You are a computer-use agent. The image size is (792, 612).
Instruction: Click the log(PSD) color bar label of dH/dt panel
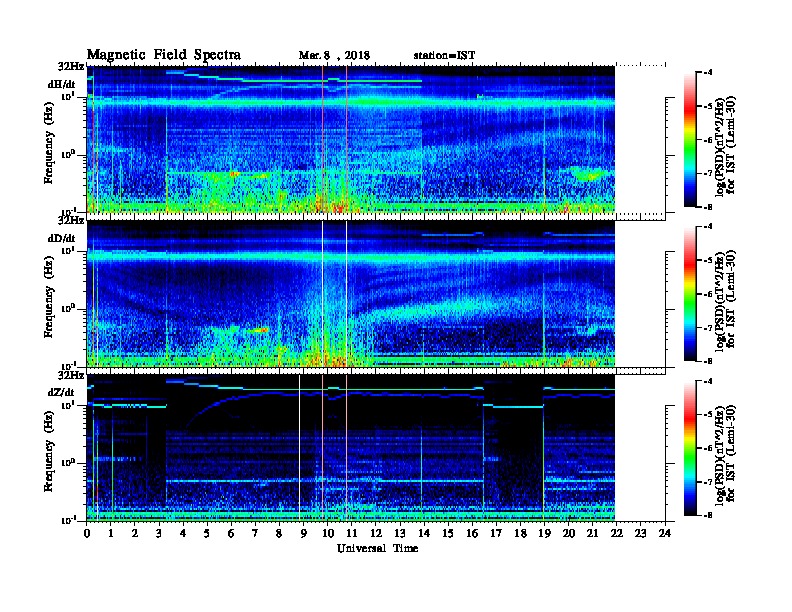click(x=725, y=145)
